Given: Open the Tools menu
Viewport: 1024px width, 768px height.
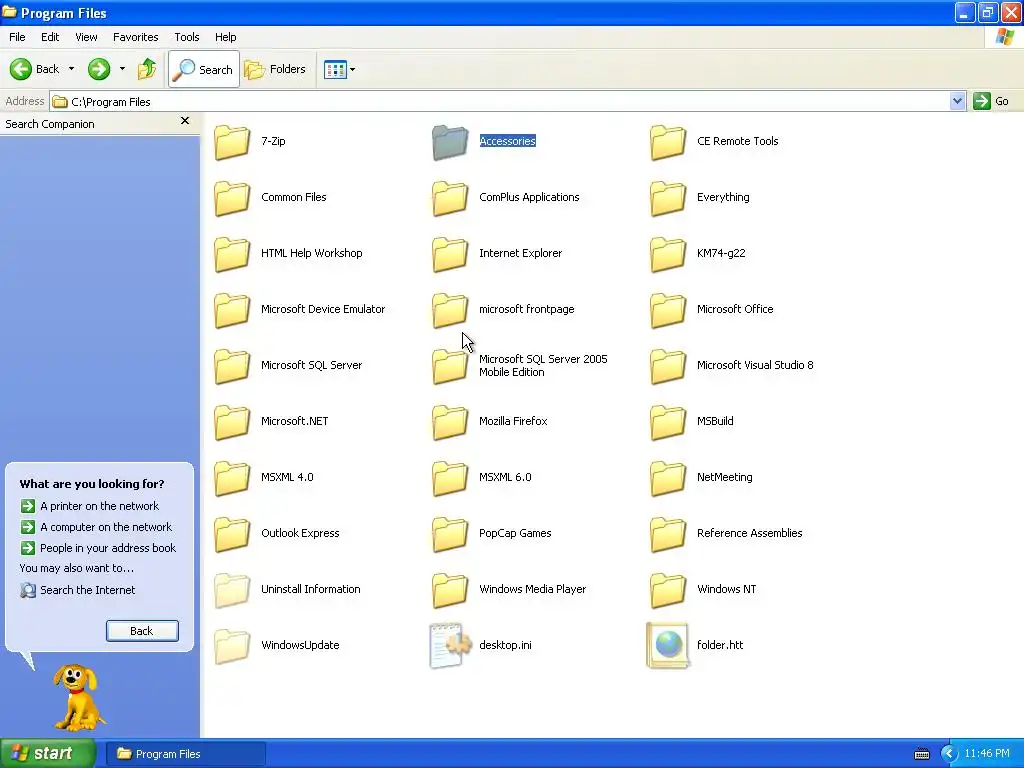Looking at the screenshot, I should (186, 37).
